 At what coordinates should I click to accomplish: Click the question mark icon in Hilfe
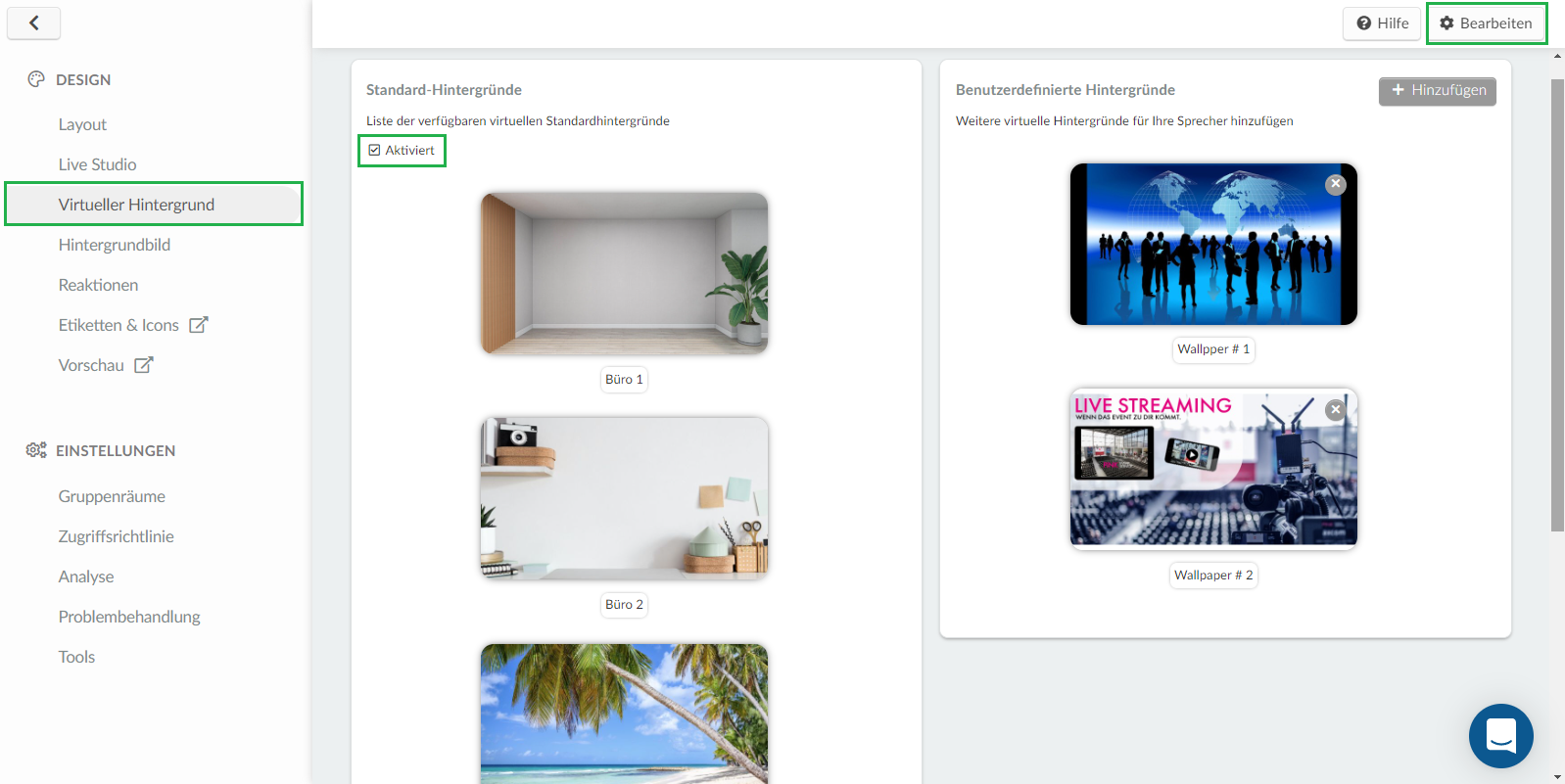pos(1363,23)
